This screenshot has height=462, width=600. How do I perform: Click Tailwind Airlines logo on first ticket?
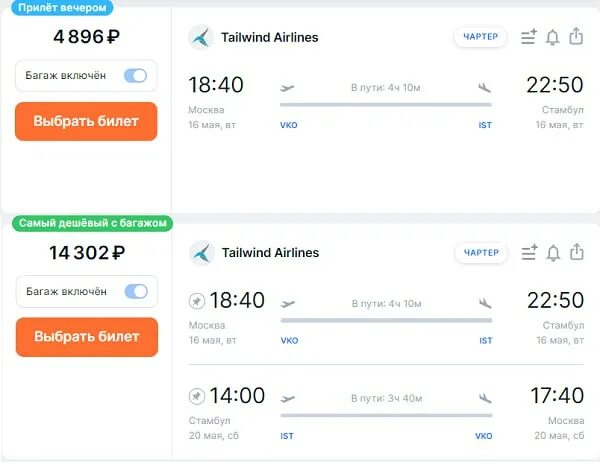click(x=201, y=38)
